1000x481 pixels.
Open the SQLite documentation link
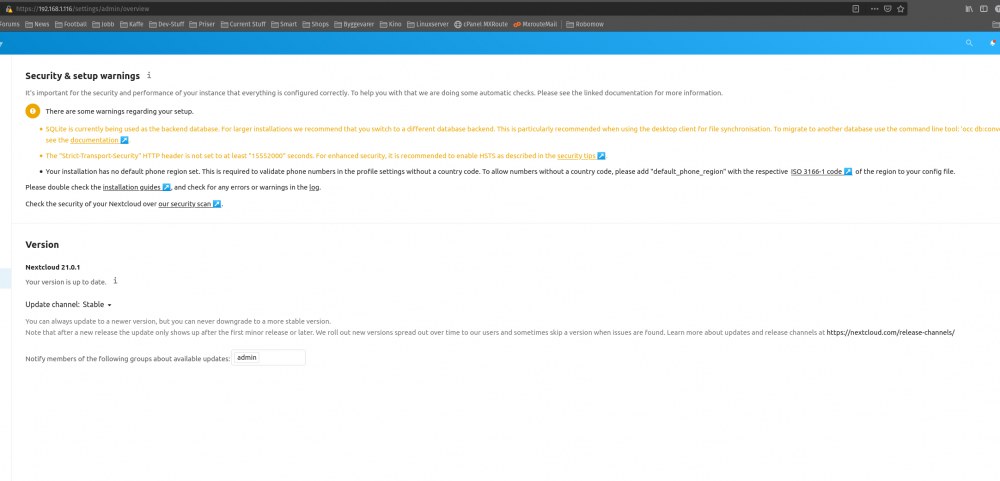click(x=99, y=140)
